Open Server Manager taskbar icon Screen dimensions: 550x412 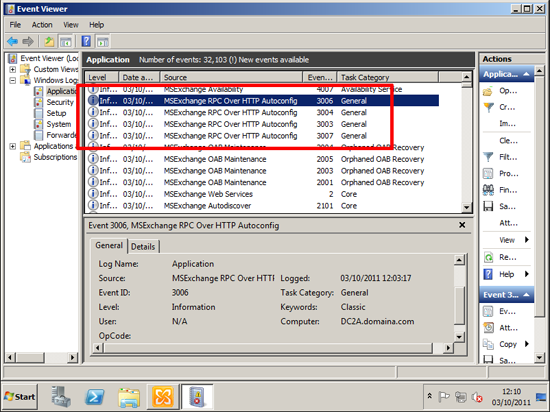(x=61, y=397)
